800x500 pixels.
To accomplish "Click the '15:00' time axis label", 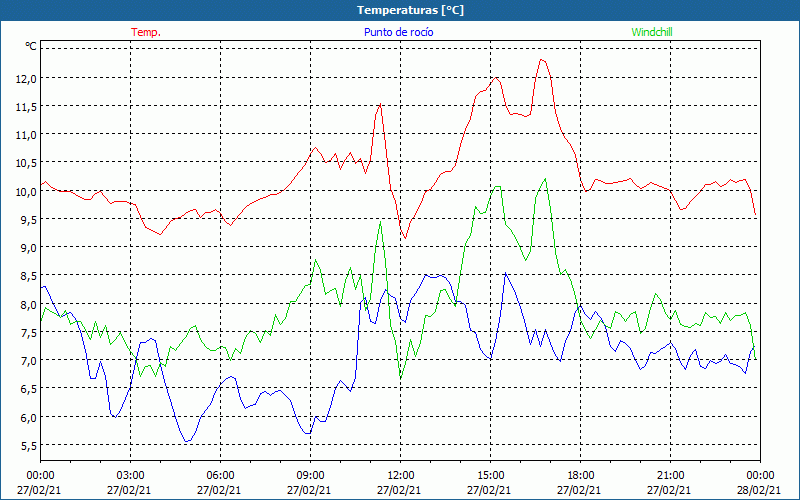I will tap(490, 476).
